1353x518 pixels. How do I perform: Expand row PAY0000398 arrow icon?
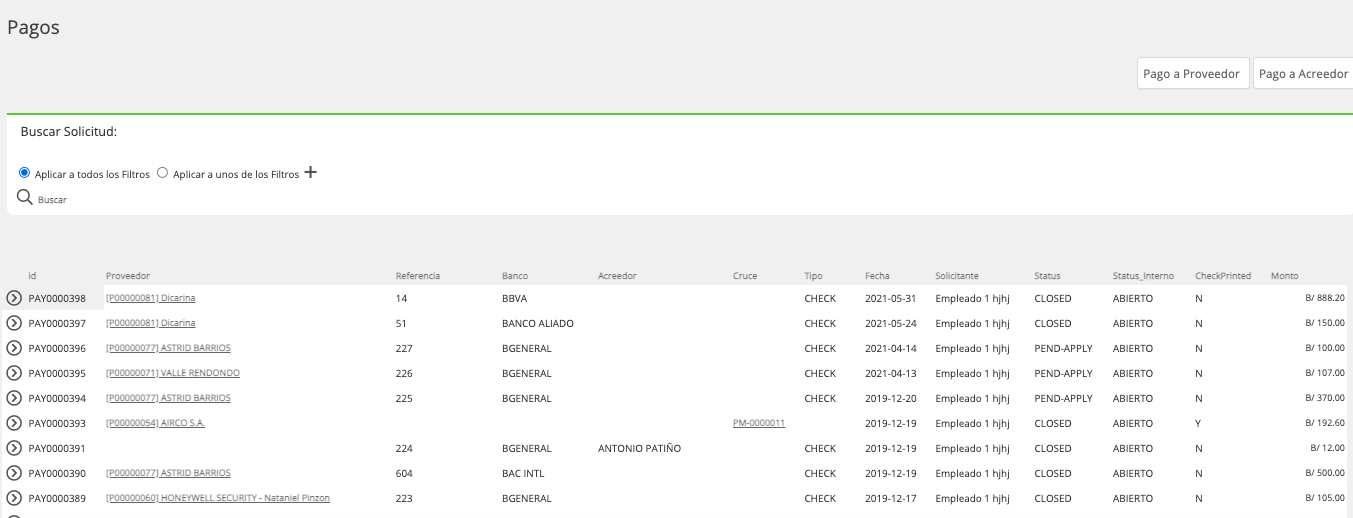[x=14, y=298]
